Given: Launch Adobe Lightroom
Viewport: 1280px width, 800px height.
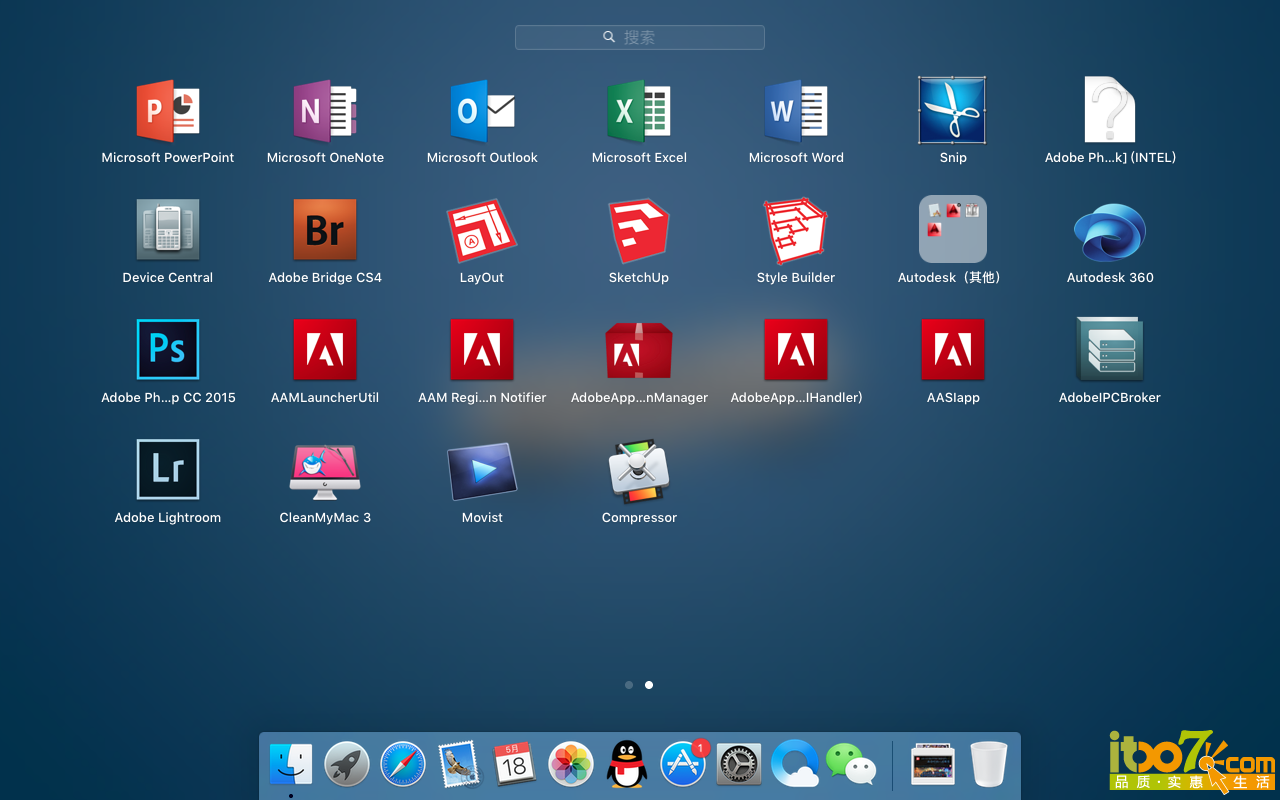Looking at the screenshot, I should (x=168, y=469).
